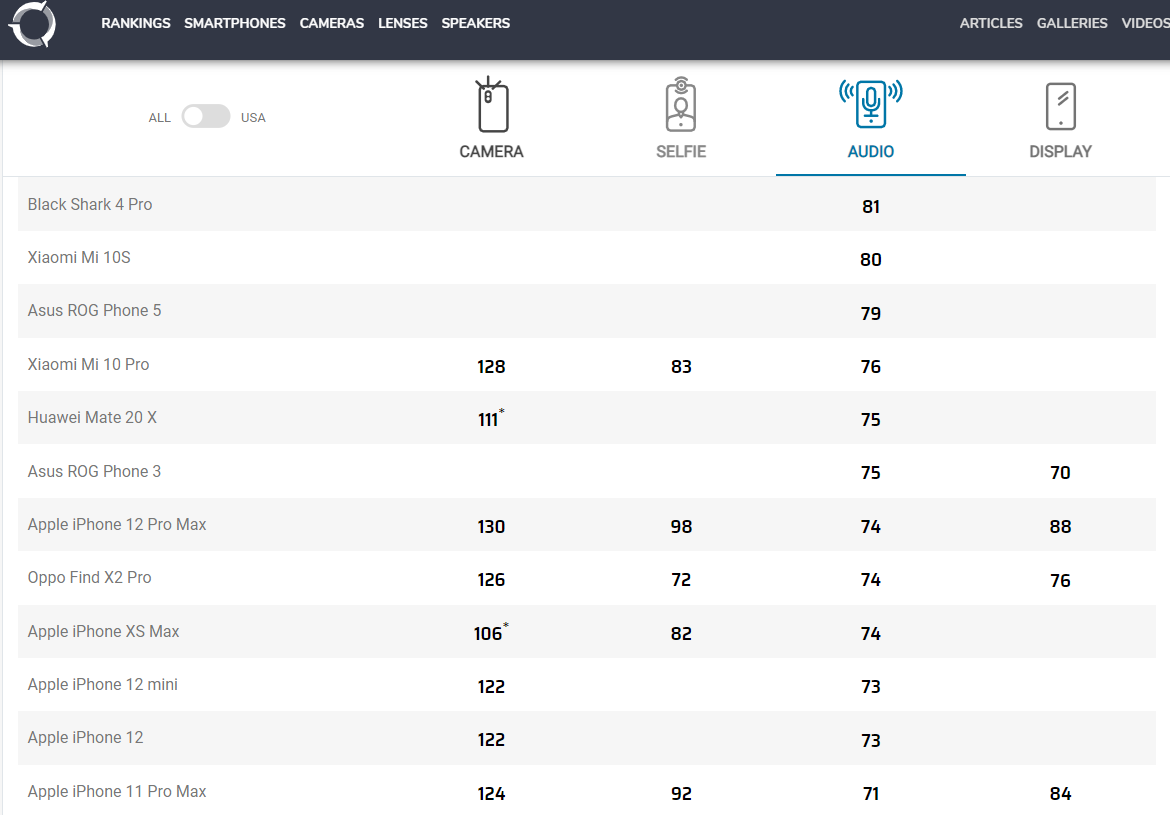Image resolution: width=1170 pixels, height=824 pixels.
Task: Click iPhone 12 mini camera score 122
Action: pos(491,687)
